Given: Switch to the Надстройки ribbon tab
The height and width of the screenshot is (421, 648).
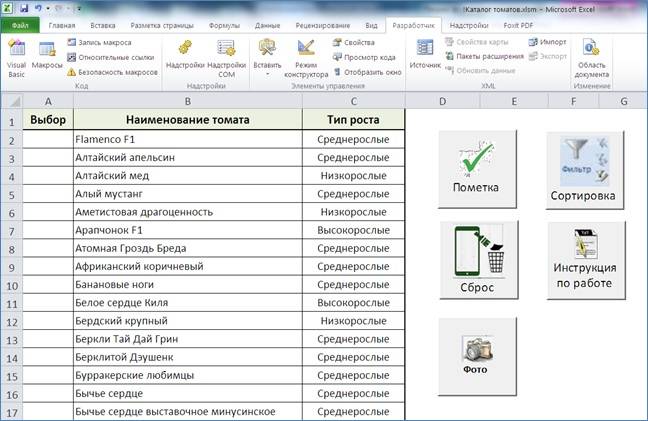Looking at the screenshot, I should pyautogui.click(x=469, y=25).
